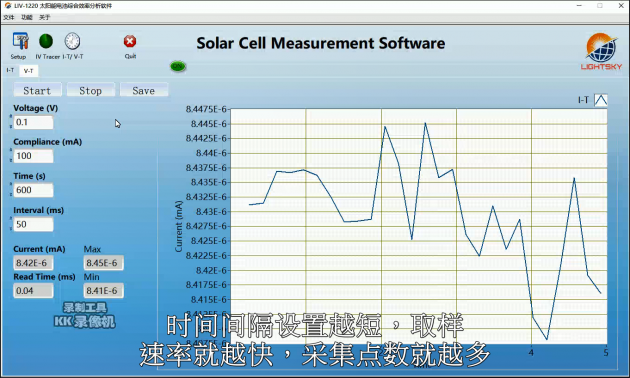Adjust the Time value stepper arrows
Viewport: 630px width, 378px height.
point(10,190)
